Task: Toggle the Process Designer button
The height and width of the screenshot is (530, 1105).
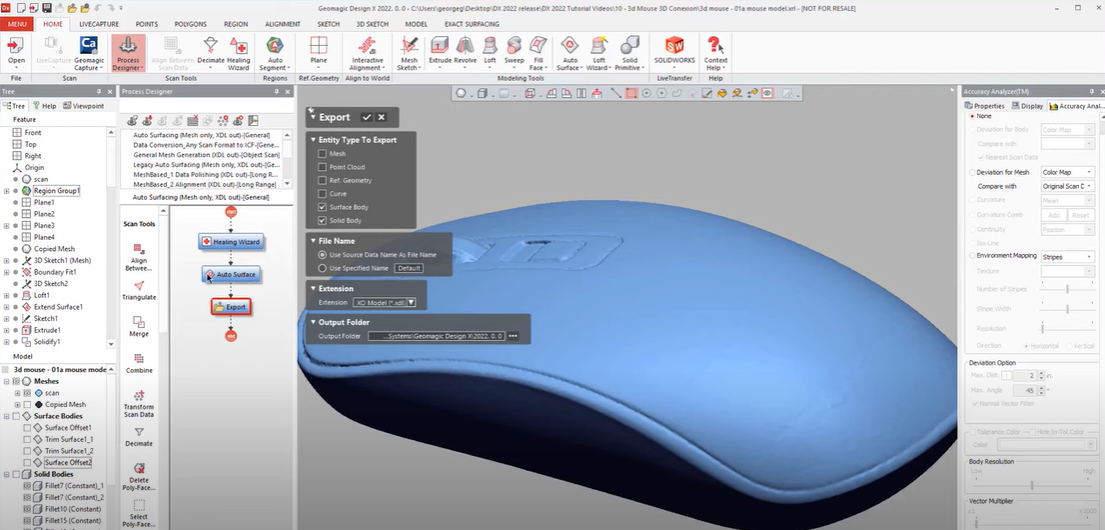Action: pos(128,53)
